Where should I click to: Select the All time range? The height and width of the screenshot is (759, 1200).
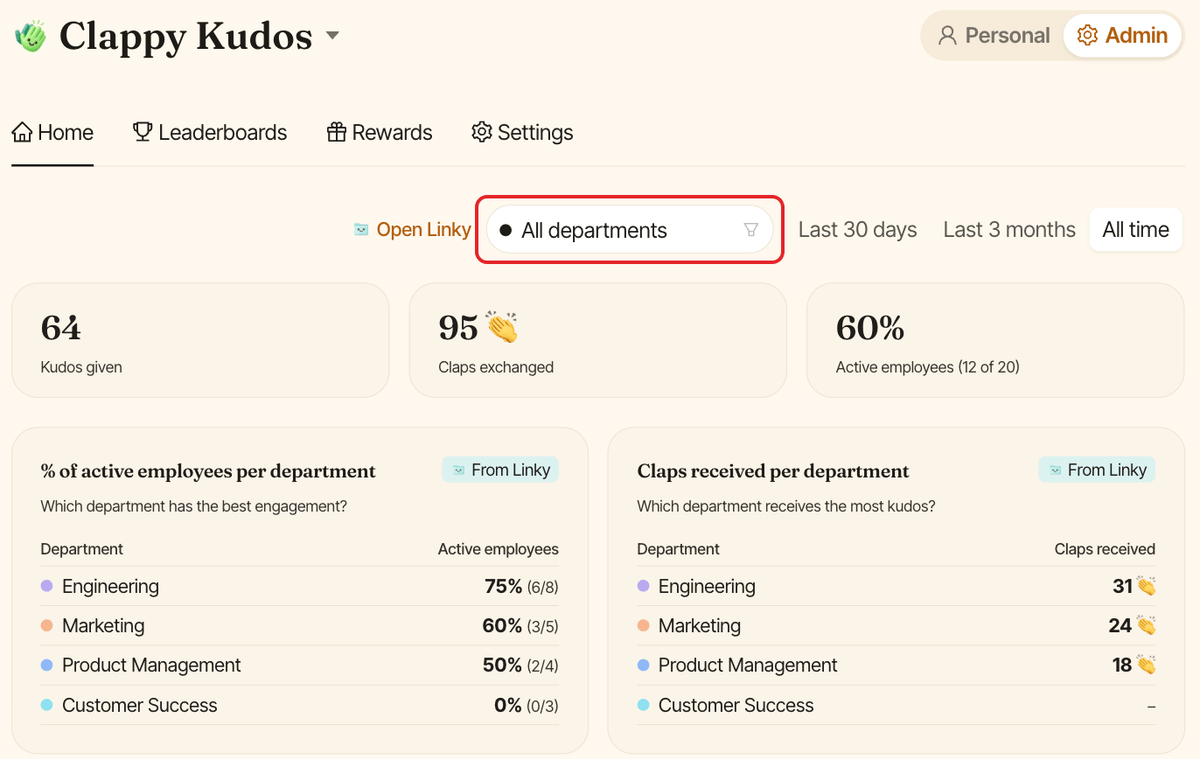click(1136, 230)
